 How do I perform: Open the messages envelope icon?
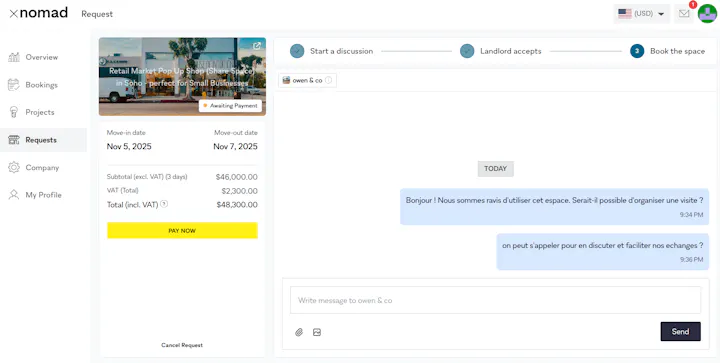pyautogui.click(x=684, y=14)
